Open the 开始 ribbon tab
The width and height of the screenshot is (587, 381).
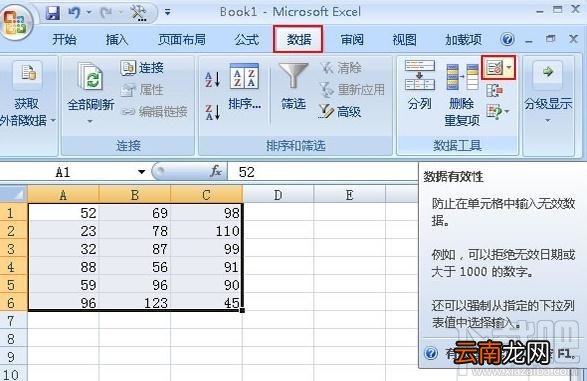[x=64, y=39]
